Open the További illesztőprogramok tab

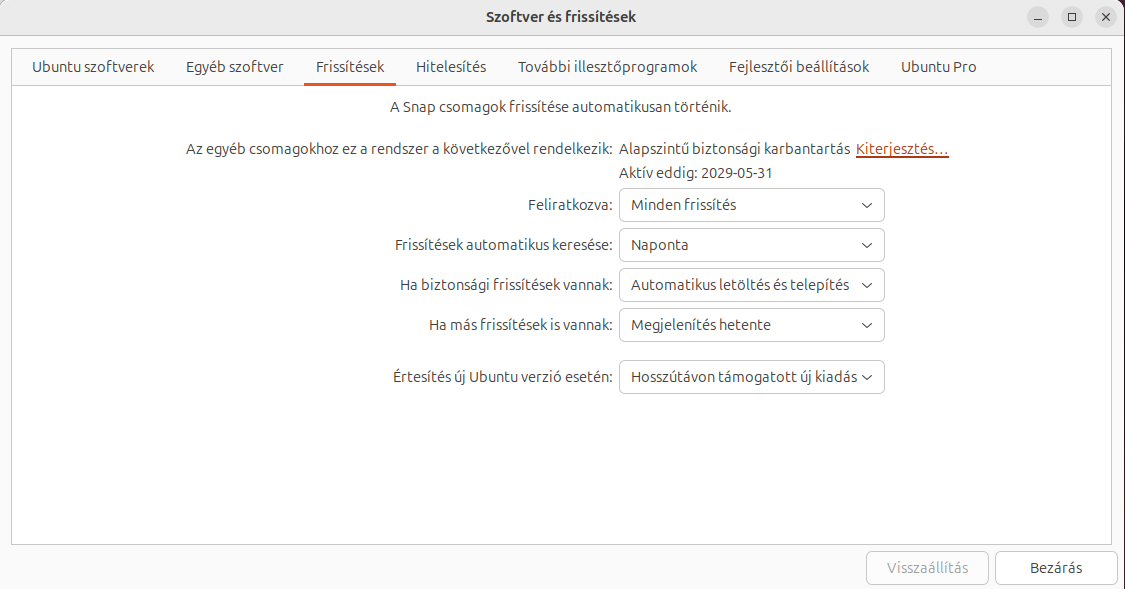[608, 67]
